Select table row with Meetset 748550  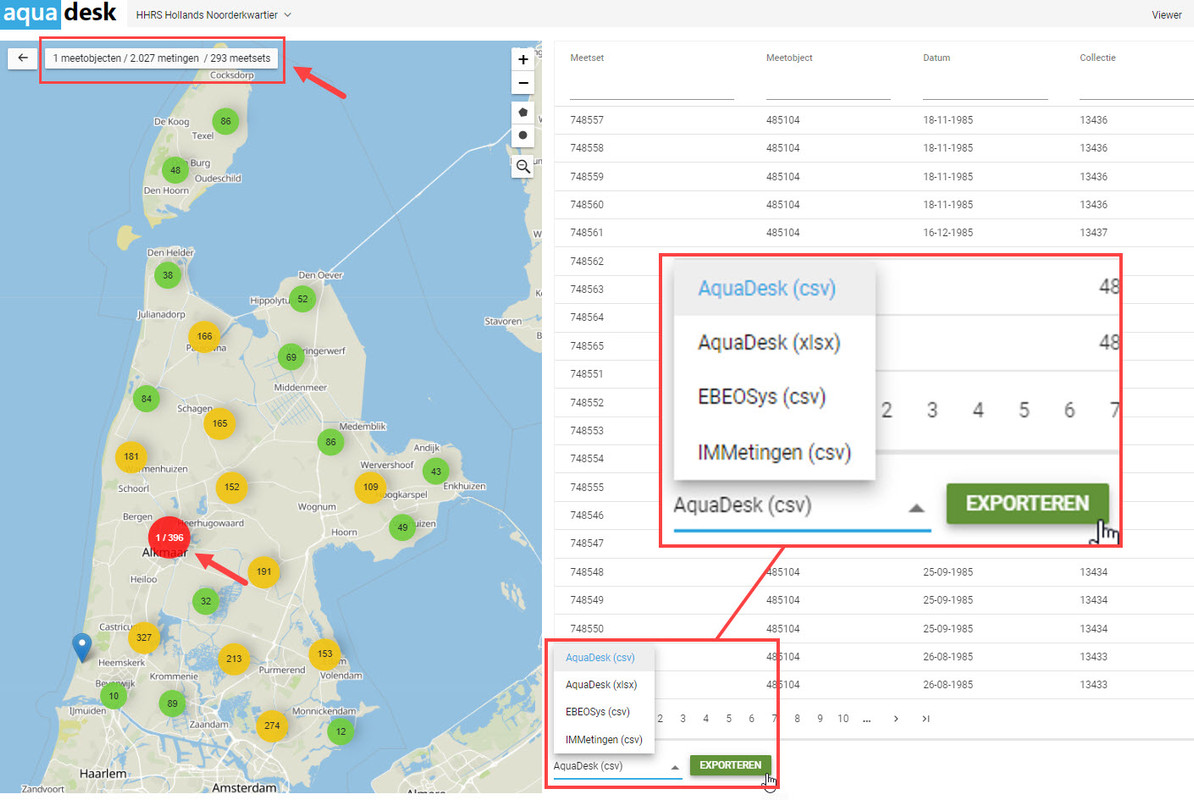pyautogui.click(x=874, y=629)
